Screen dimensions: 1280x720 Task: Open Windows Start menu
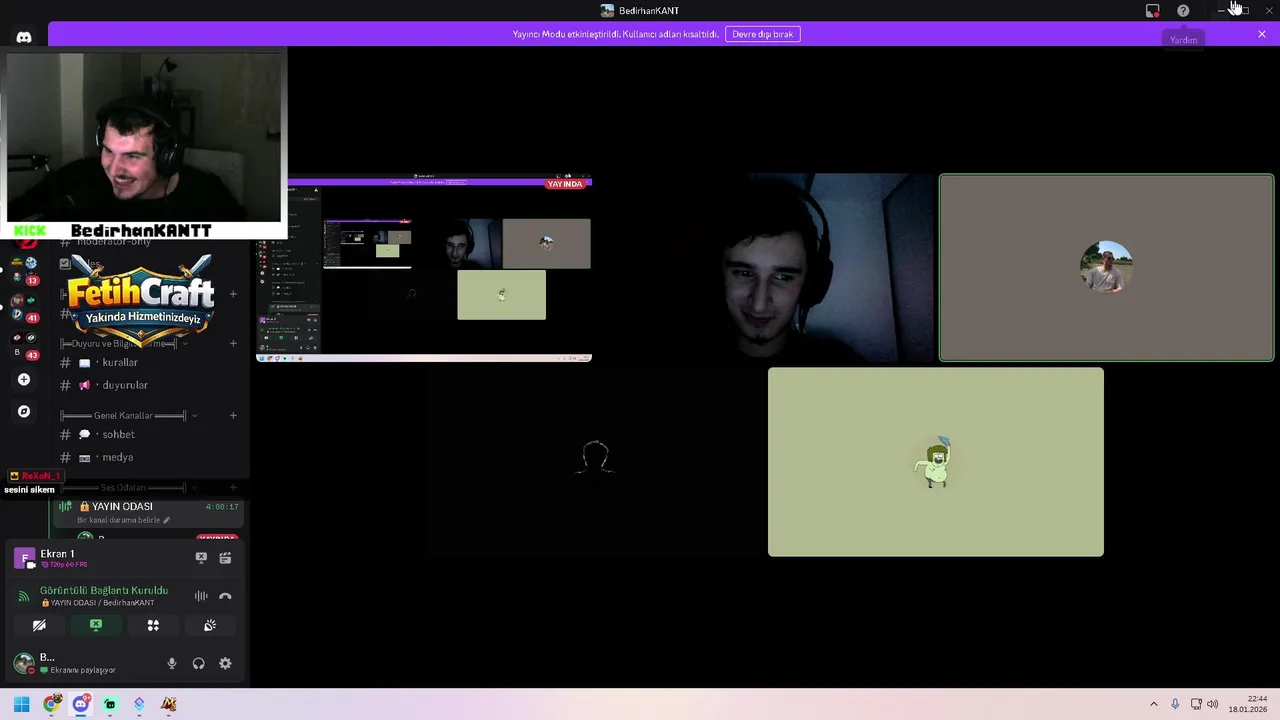pyautogui.click(x=21, y=704)
